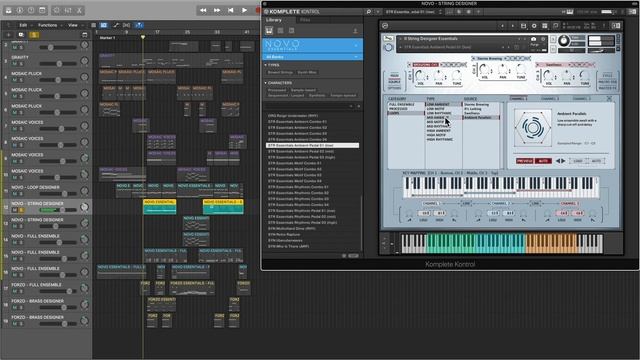Start playback with the Play button
Image resolution: width=640 pixels, height=360 pixels.
tap(244, 10)
